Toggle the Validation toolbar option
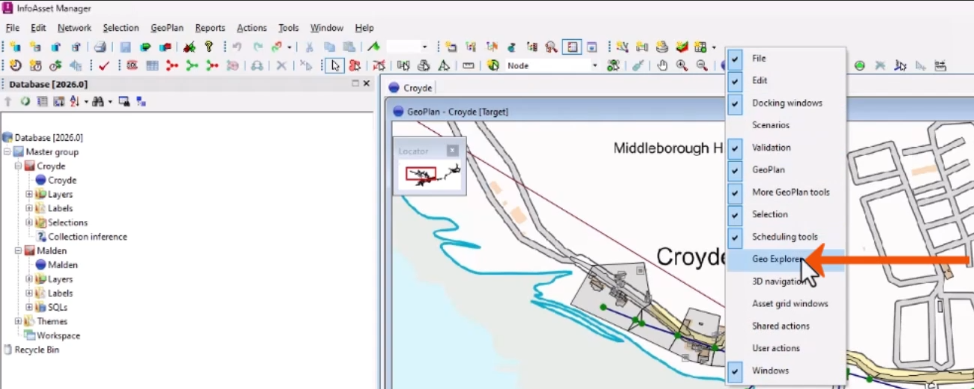 click(786, 148)
